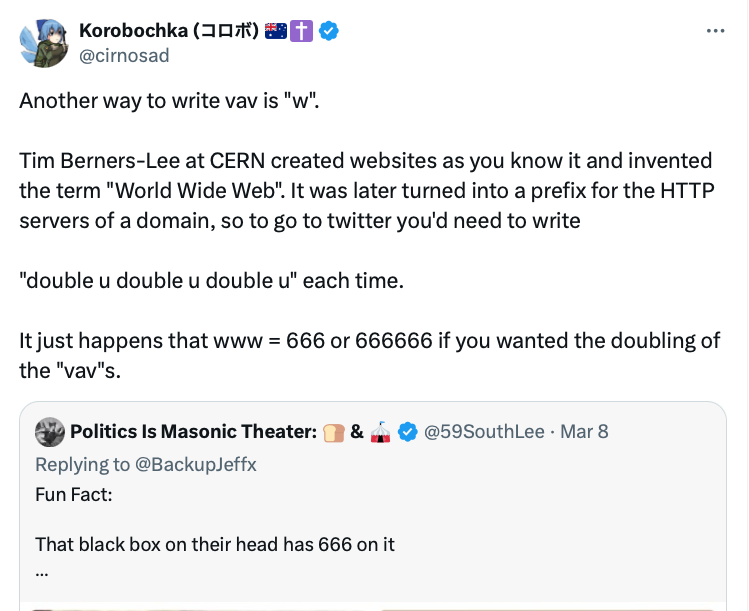Image resolution: width=749 pixels, height=611 pixels.
Task: Open the Politics Is Masonic Theater profile name
Action: (192, 432)
